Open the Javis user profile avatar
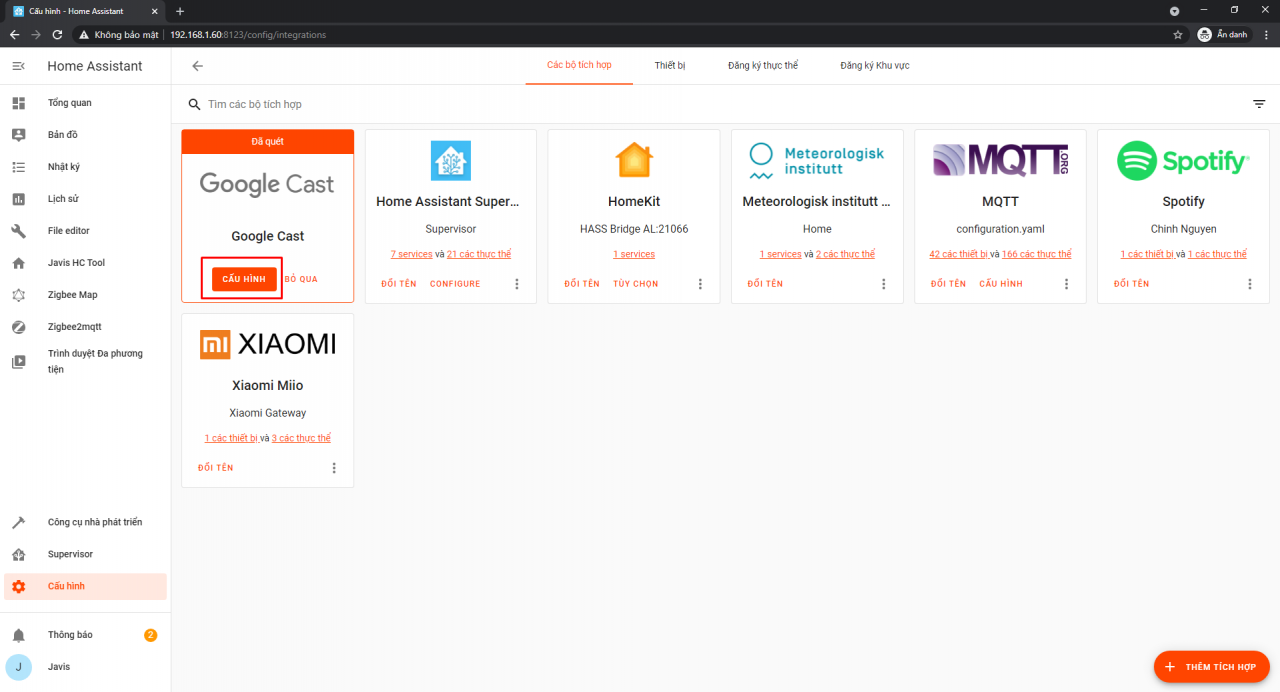Image resolution: width=1280 pixels, height=692 pixels. [18, 667]
